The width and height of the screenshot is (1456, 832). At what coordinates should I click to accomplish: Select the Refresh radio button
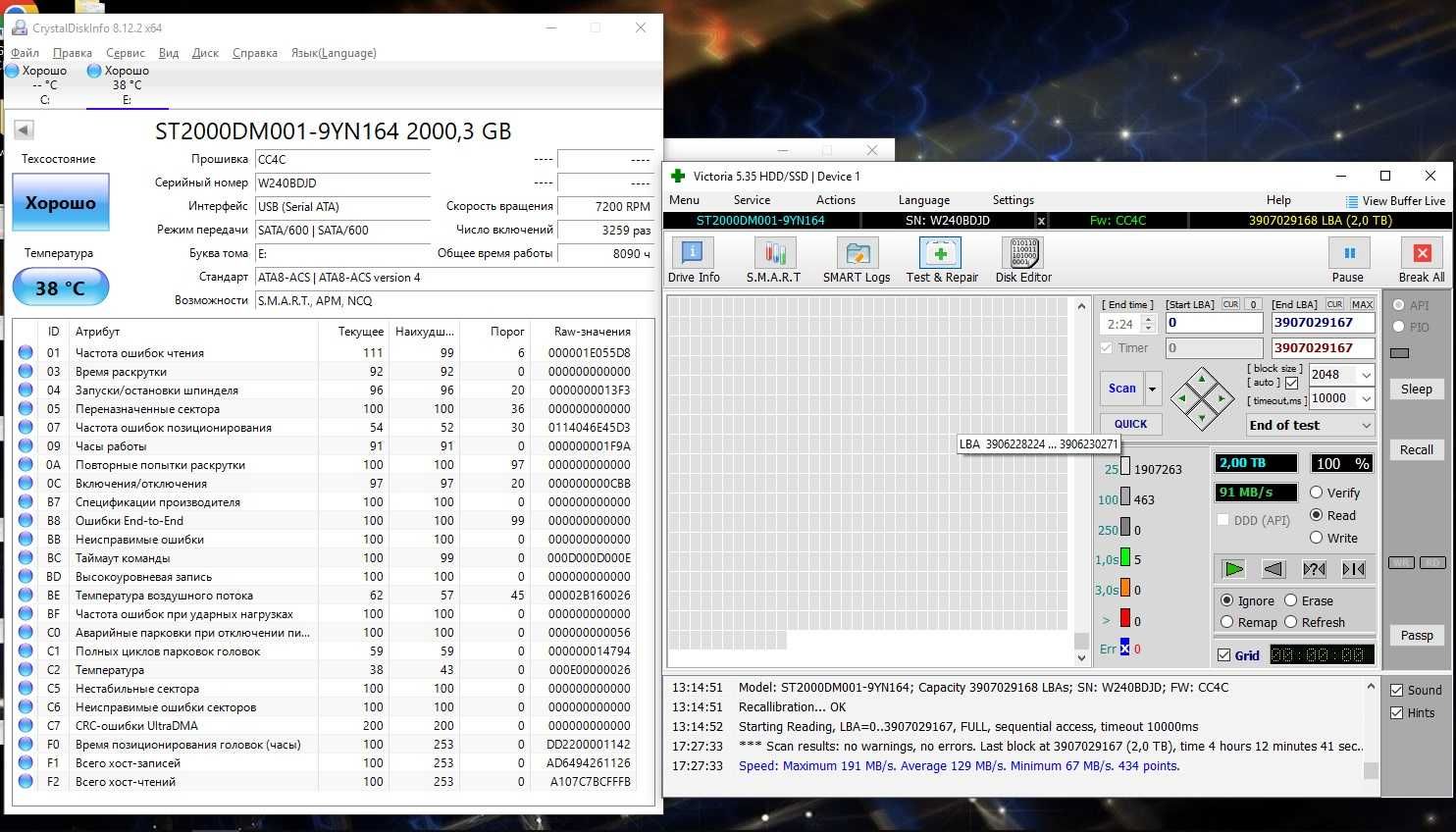pyautogui.click(x=1290, y=622)
